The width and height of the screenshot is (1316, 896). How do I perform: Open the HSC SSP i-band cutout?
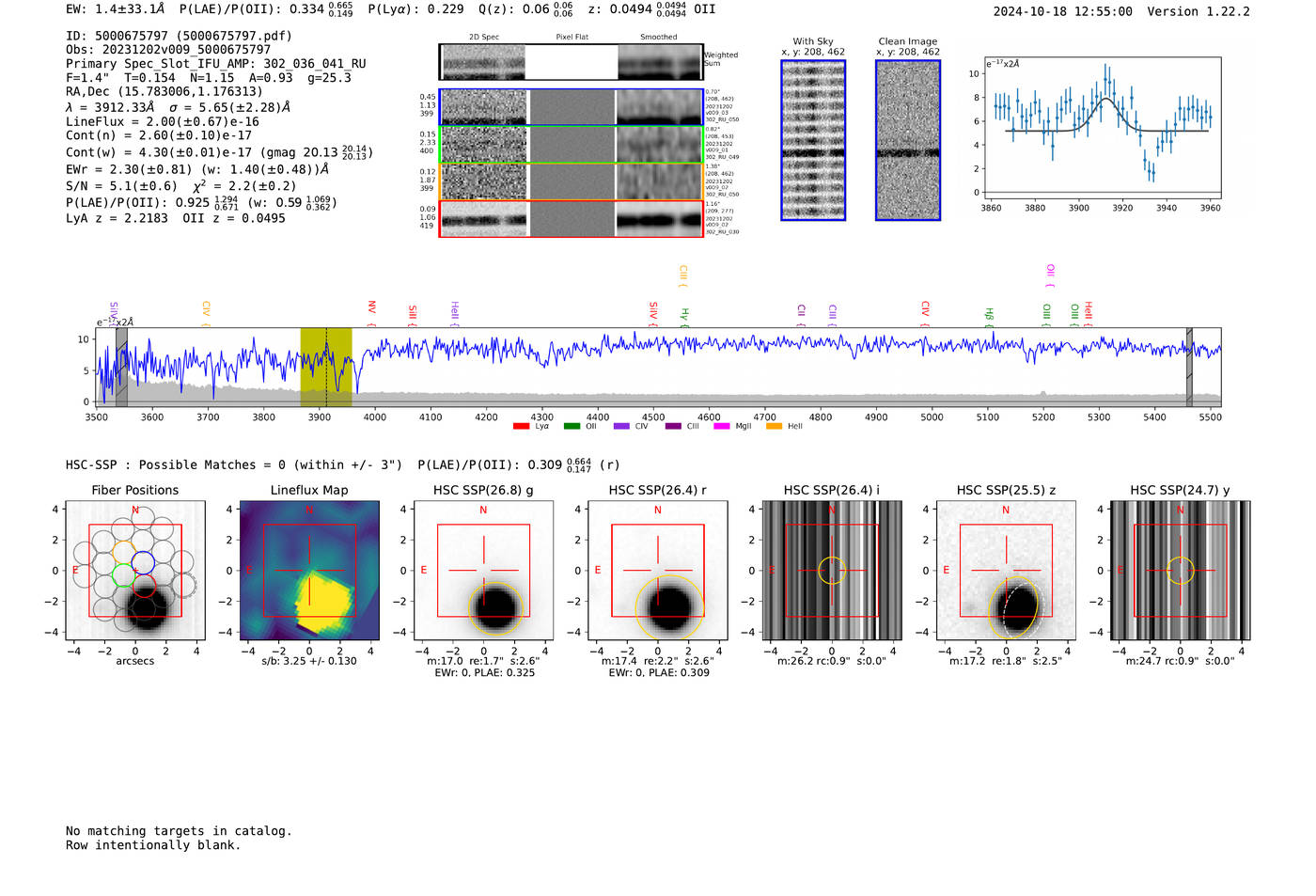click(x=832, y=571)
